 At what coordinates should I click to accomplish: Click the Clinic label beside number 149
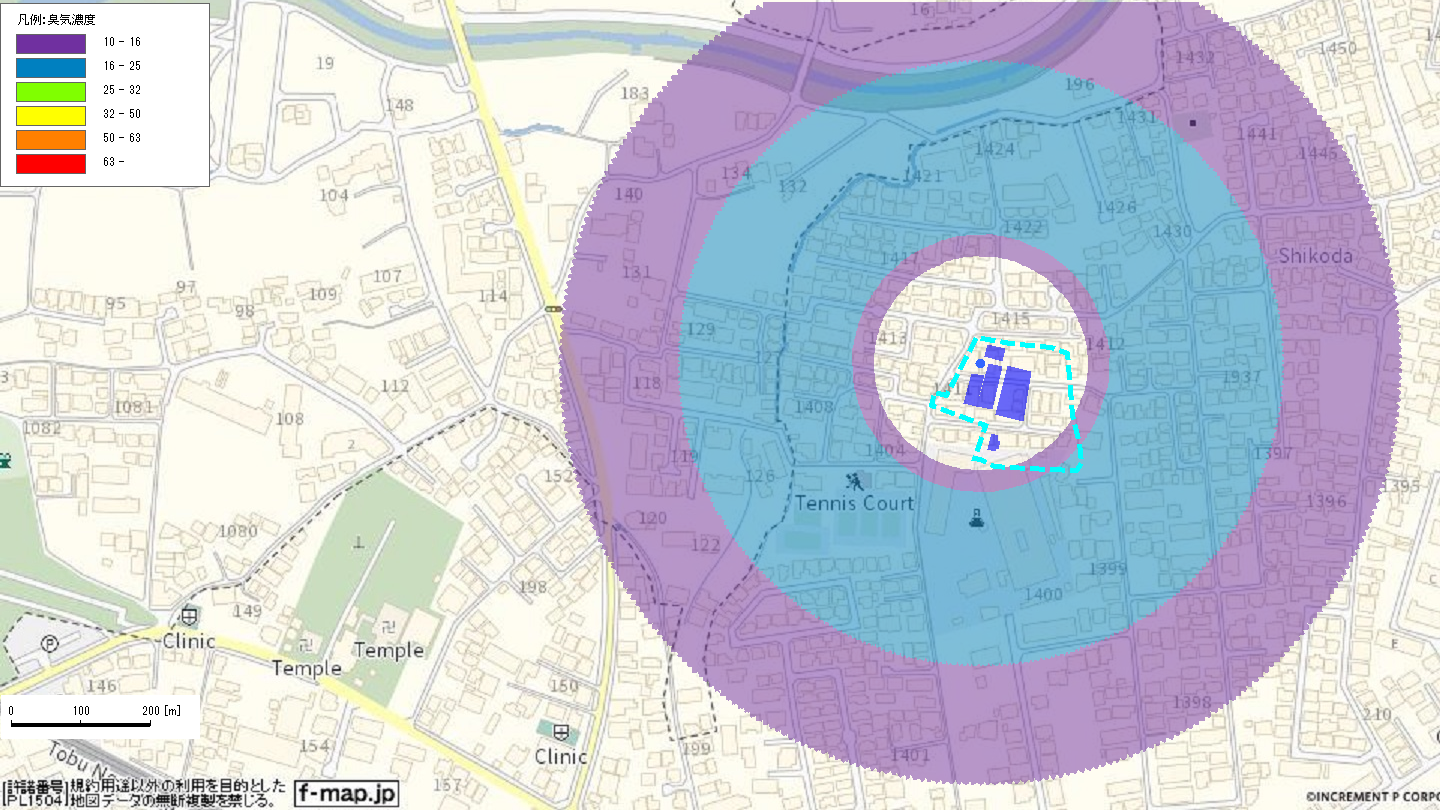[x=189, y=640]
